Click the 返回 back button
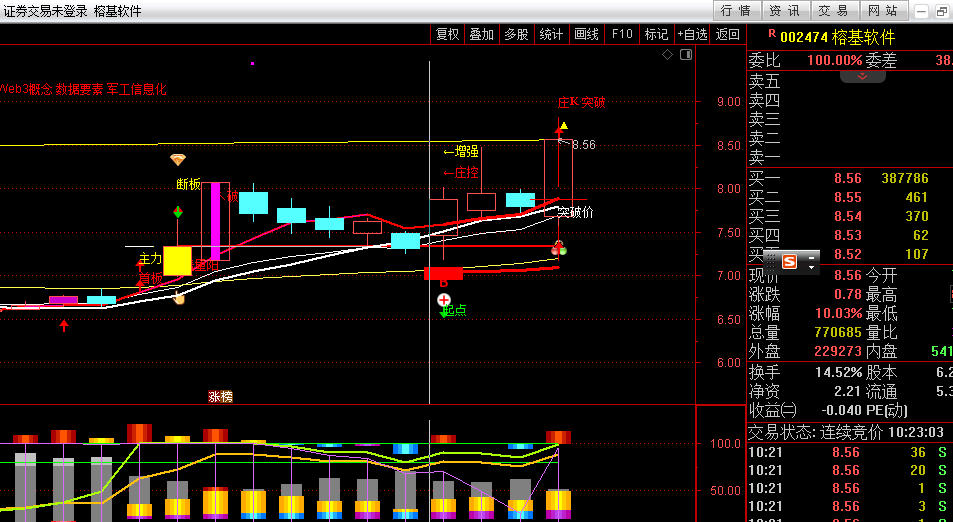 727,34
